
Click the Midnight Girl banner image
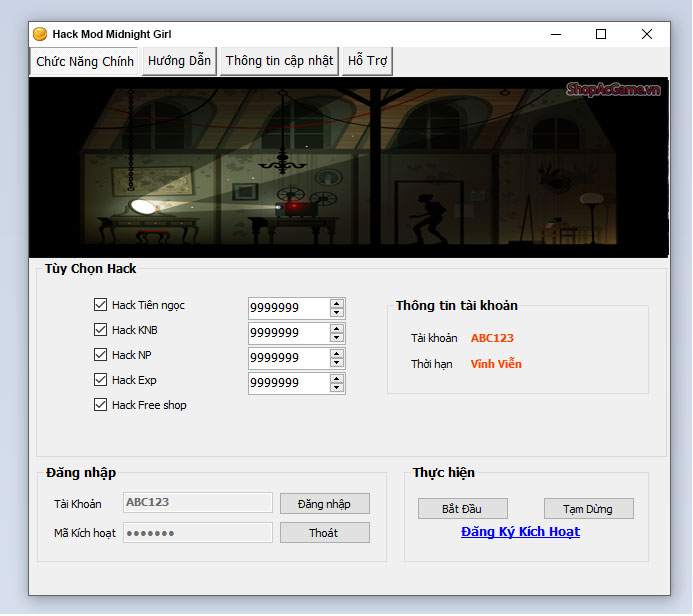pos(348,167)
